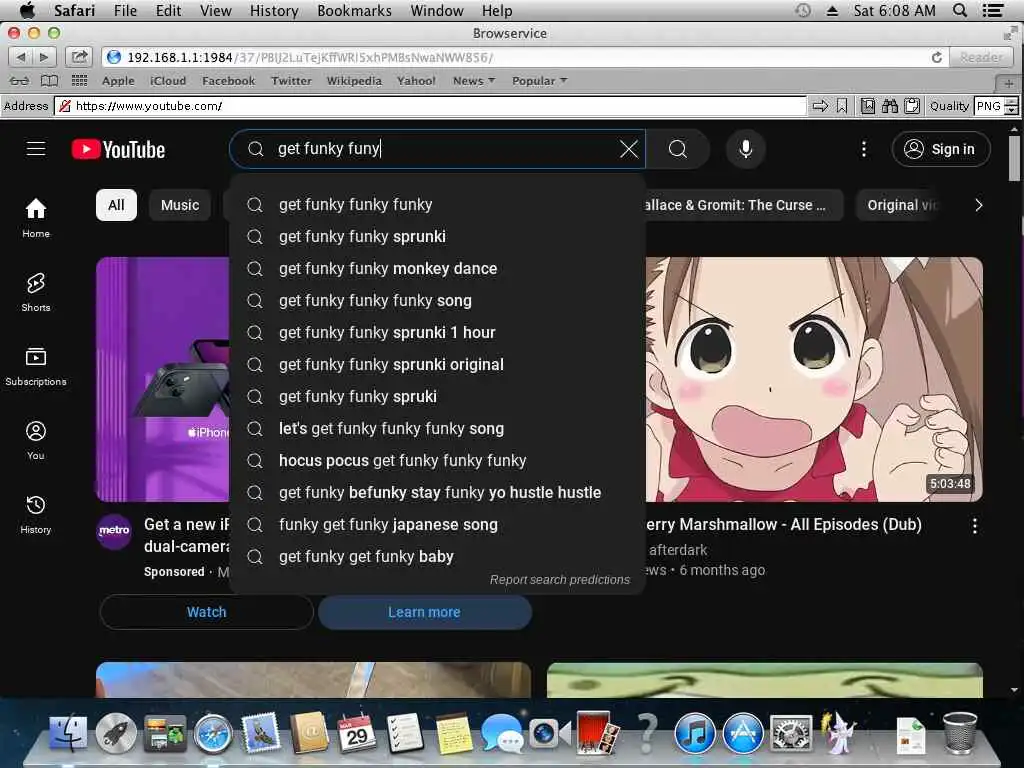Choose suggestion 'funky get funky japanese song'
1024x768 pixels.
(x=437, y=524)
